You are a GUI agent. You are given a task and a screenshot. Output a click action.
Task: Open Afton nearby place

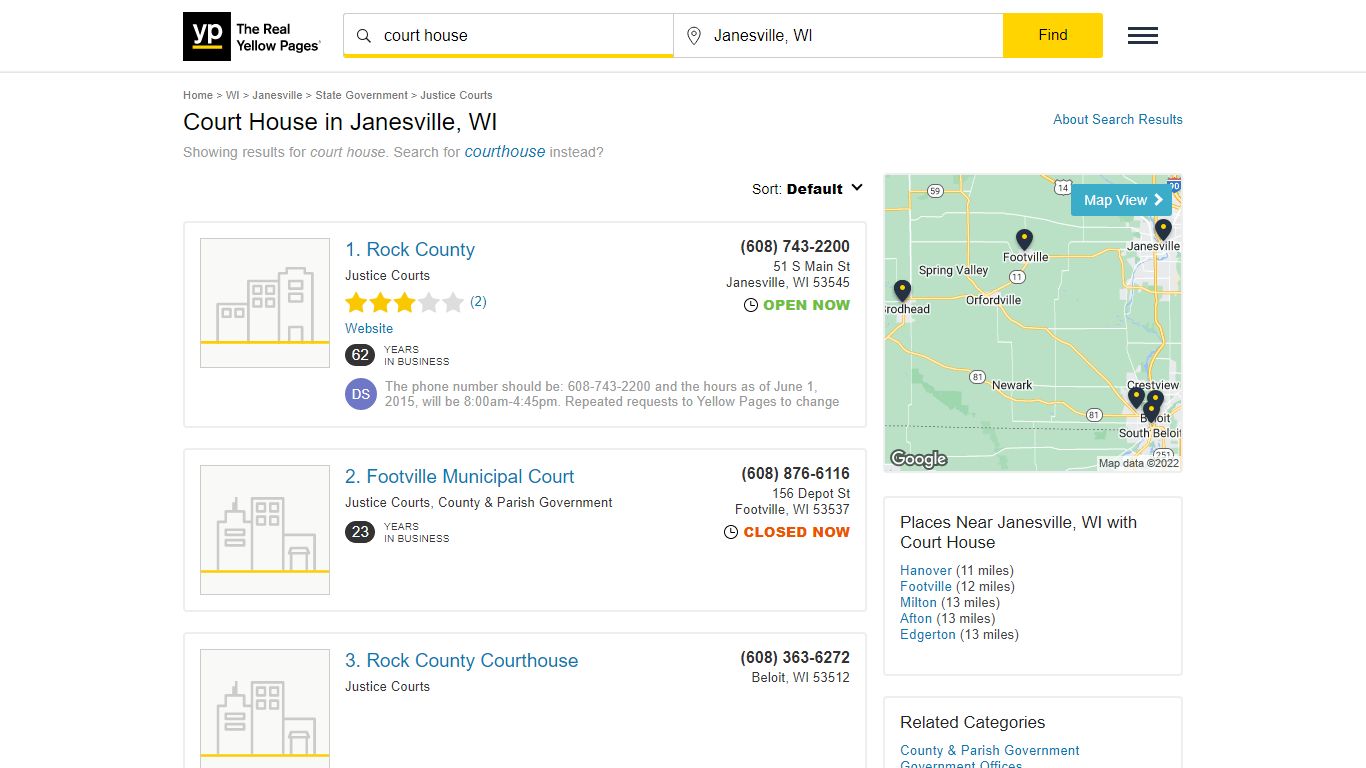pos(916,618)
